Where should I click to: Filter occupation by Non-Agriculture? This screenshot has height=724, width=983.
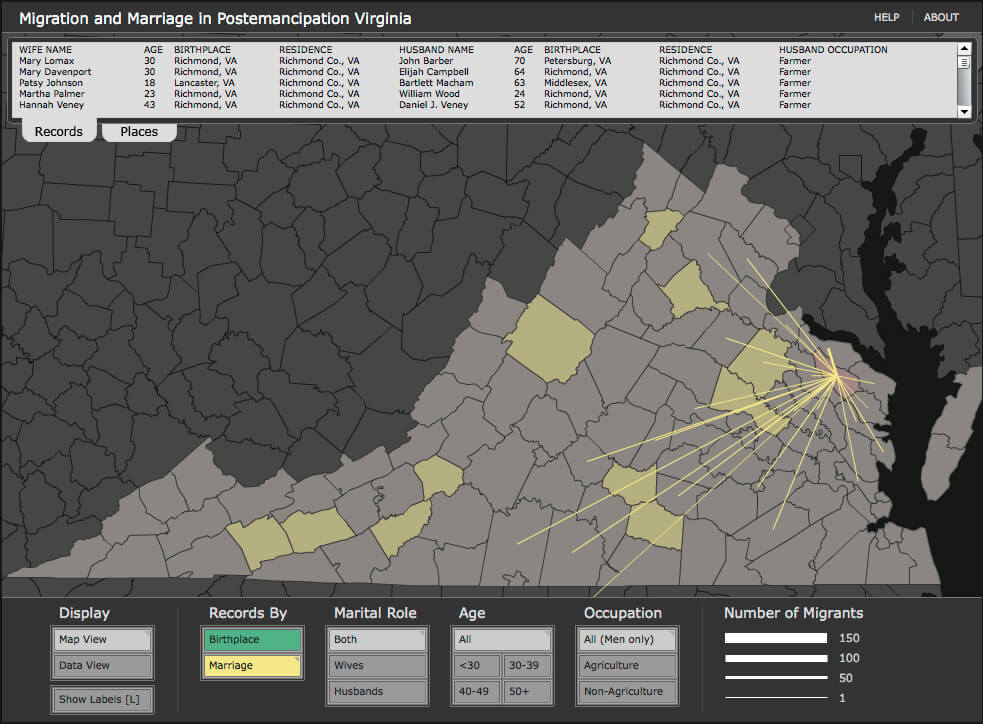[x=627, y=692]
